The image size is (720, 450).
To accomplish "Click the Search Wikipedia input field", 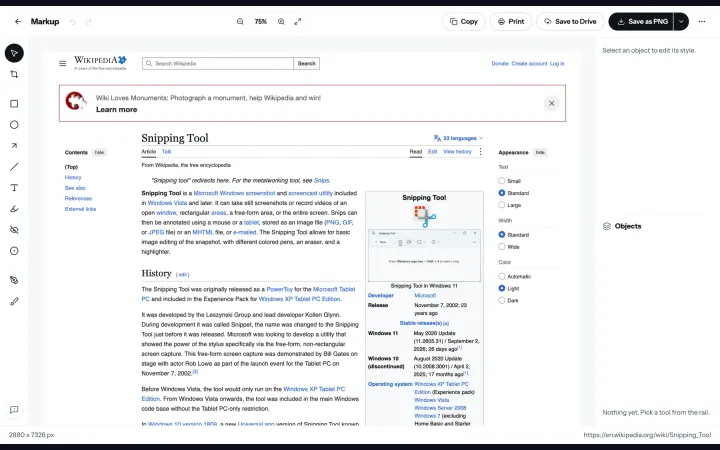I will [218, 63].
